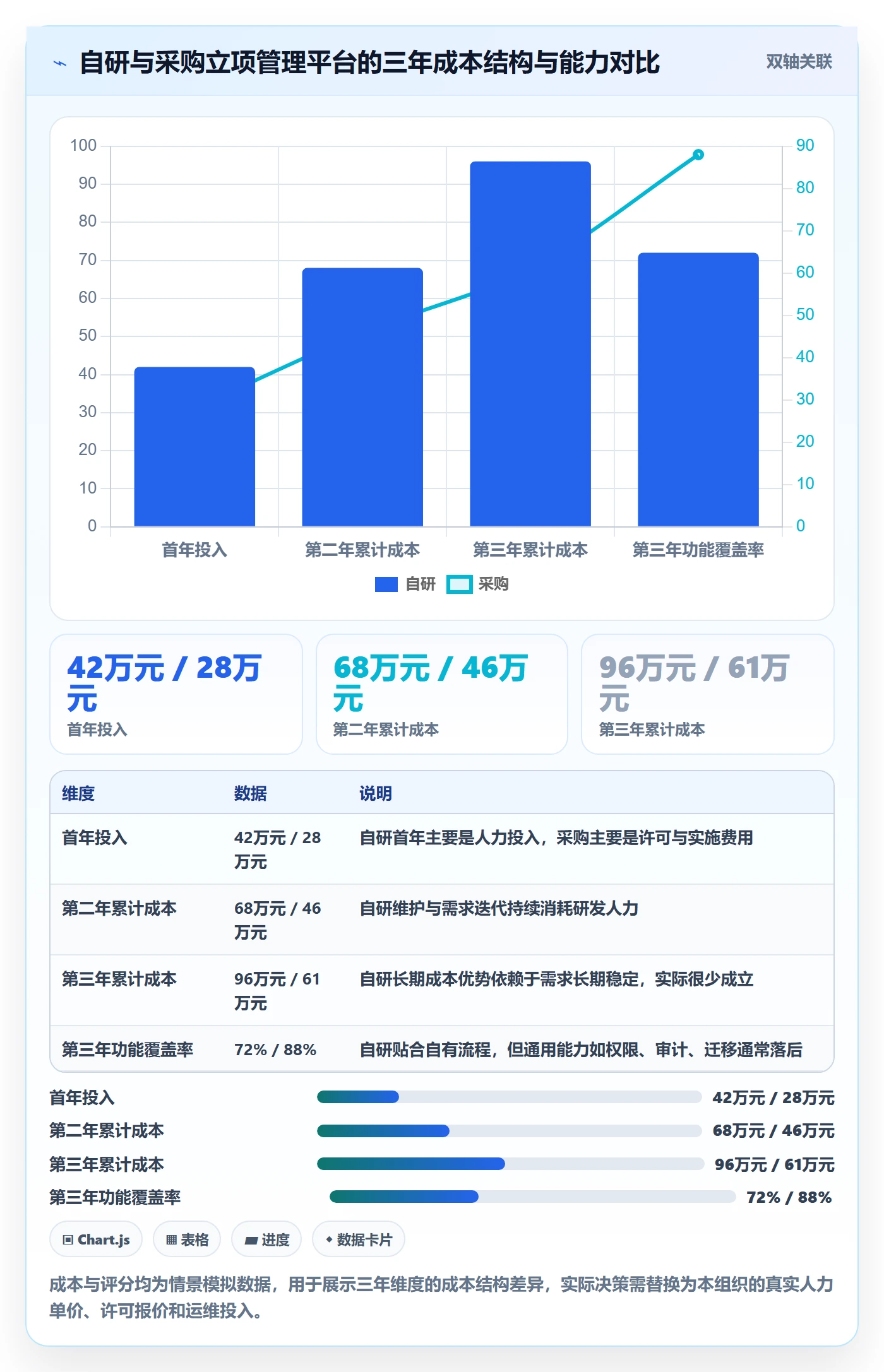Select the 96万元 / 61万元 data card
884x1372 pixels.
[x=708, y=694]
